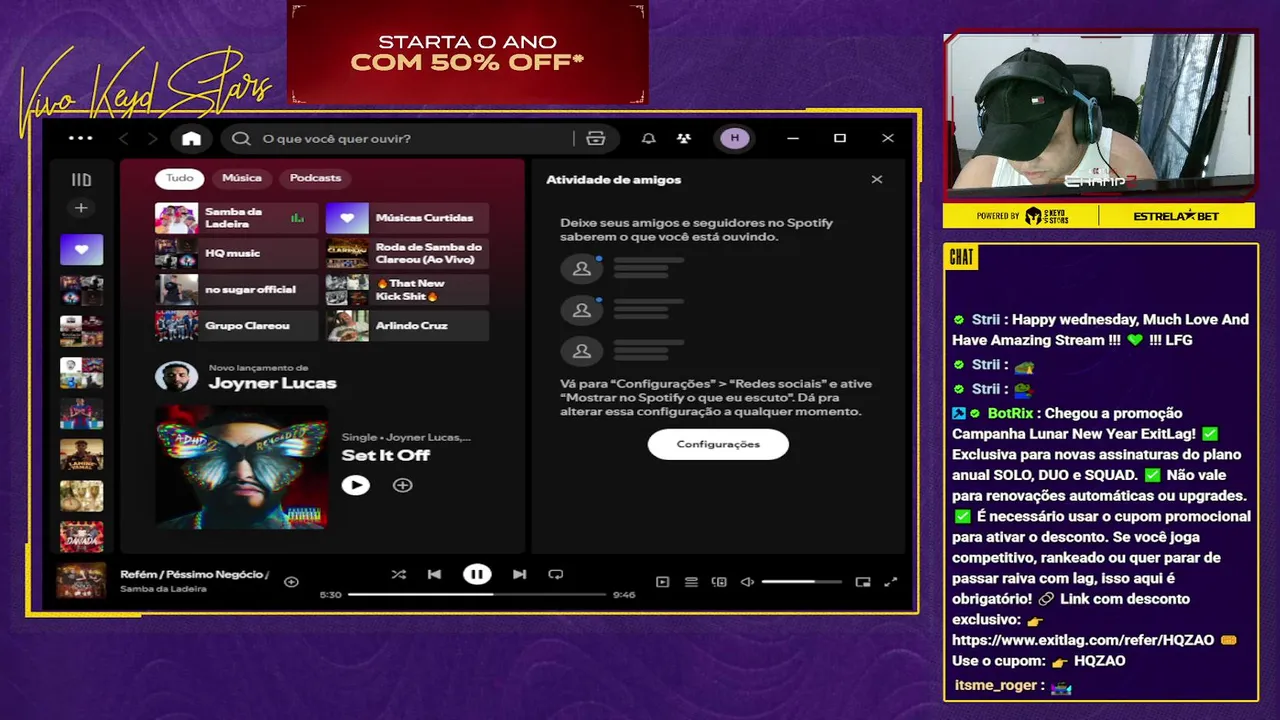Open the sidebar playlist thumbnail below the Liked Songs heart

81,290
